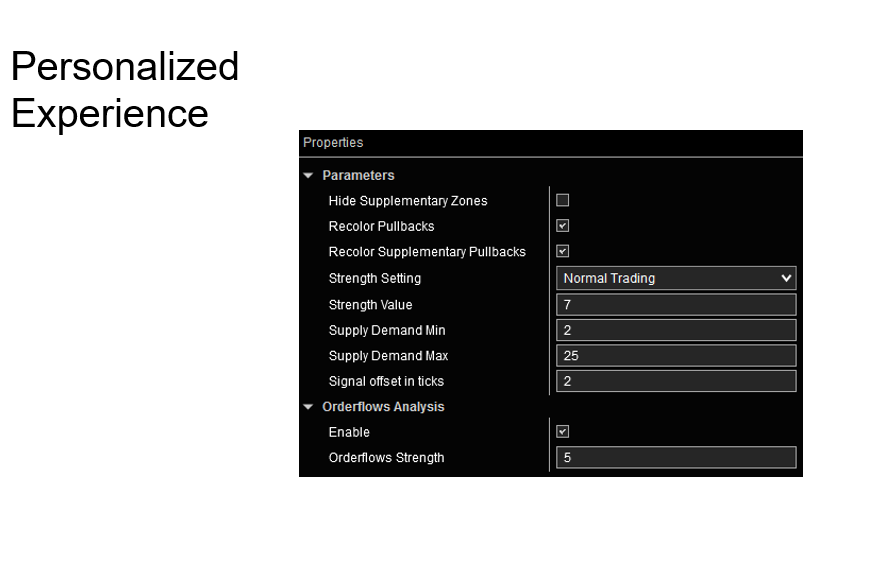
Task: Select the Parameters section header
Action: coord(358,176)
